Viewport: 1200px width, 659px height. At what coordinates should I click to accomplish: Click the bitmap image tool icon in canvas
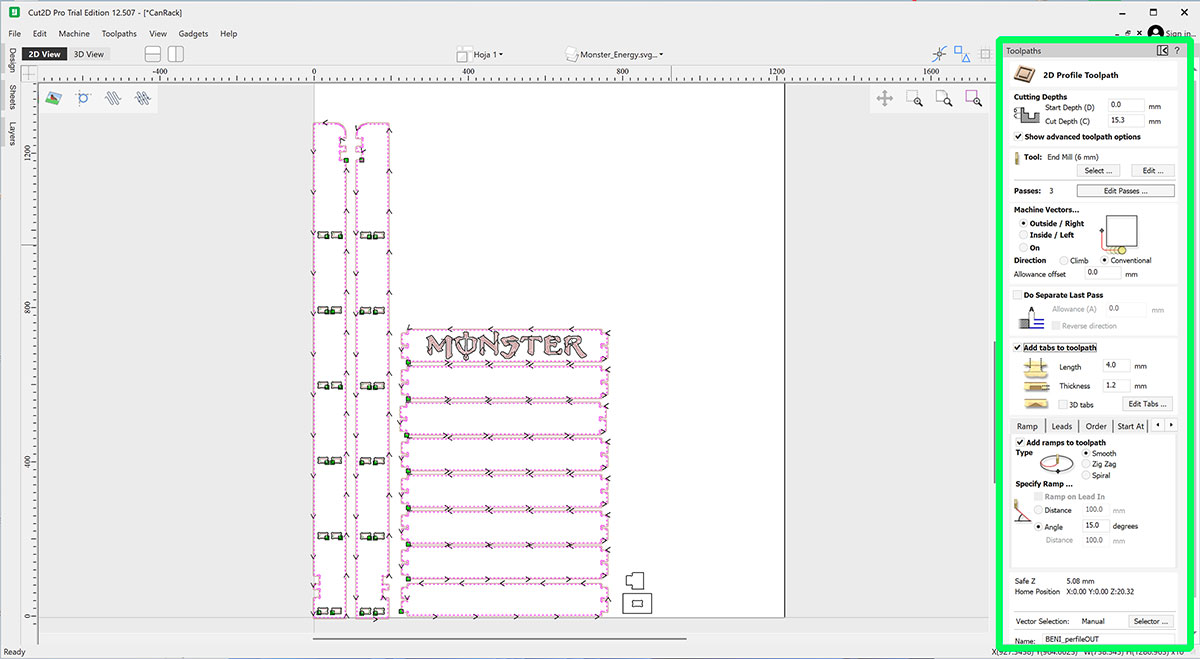[x=55, y=98]
